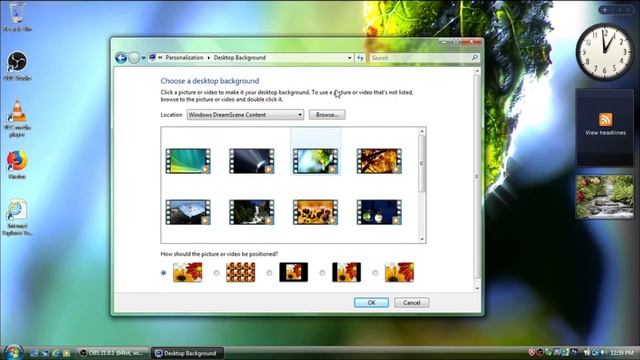Click View headlines in the feed gadget
Image resolution: width=640 pixels, height=360 pixels.
point(605,133)
